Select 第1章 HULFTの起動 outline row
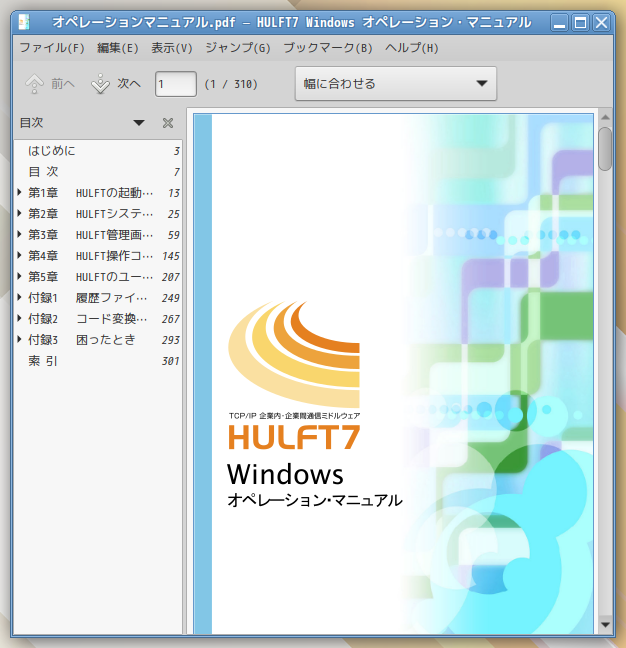The image size is (626, 648). tap(98, 193)
